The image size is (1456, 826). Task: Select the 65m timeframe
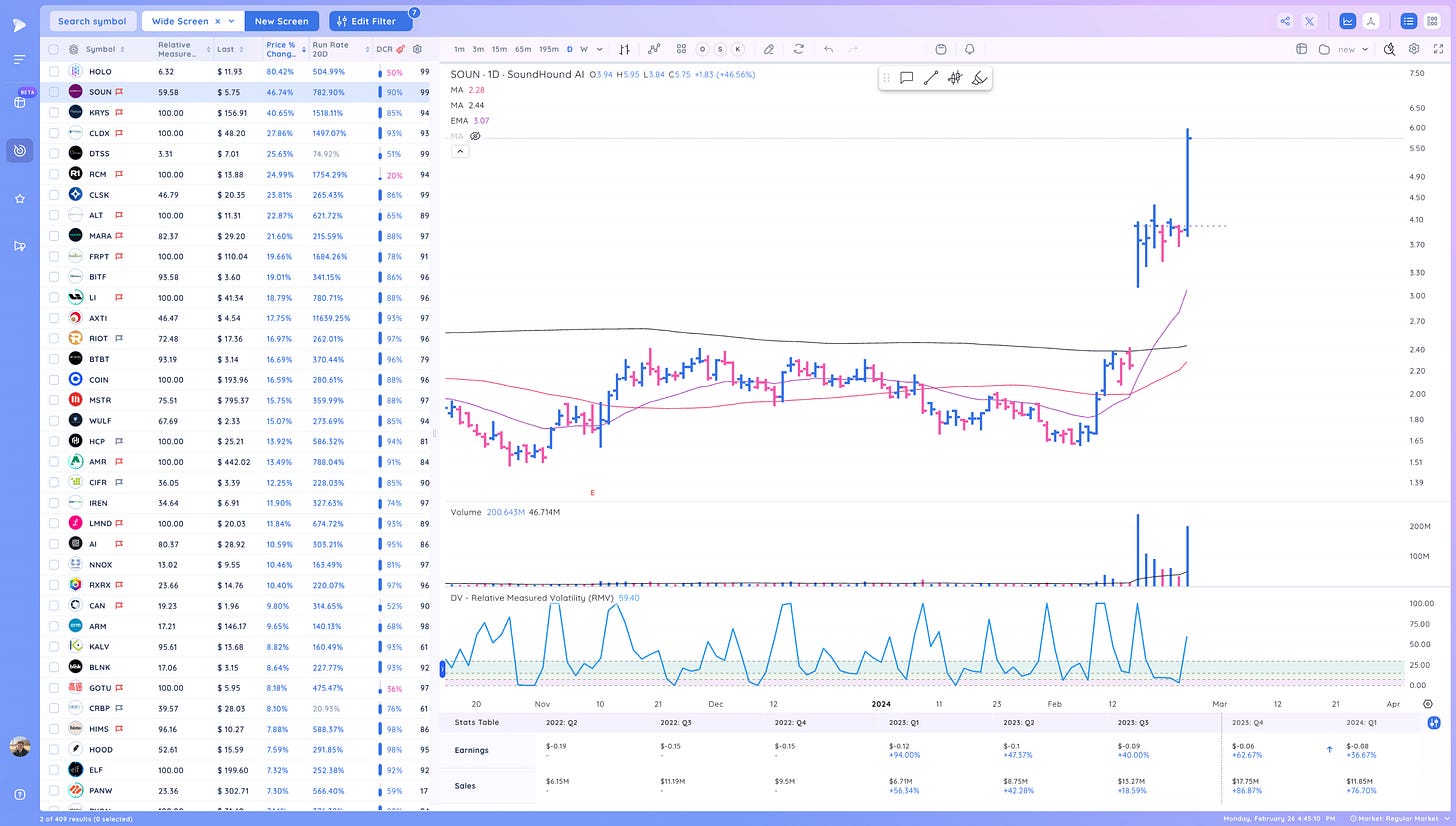(523, 49)
